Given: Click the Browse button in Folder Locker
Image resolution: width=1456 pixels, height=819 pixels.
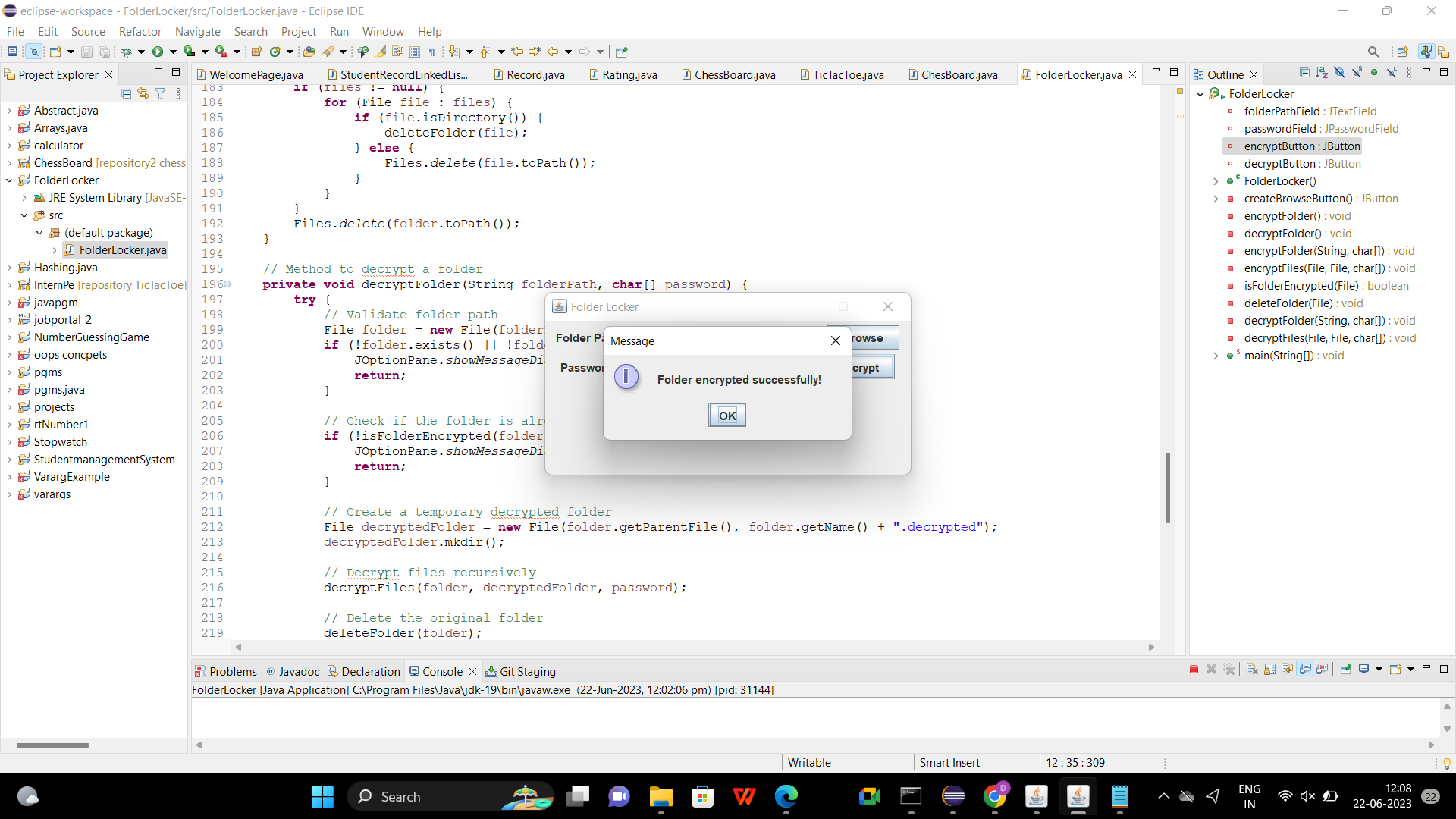Looking at the screenshot, I should coord(865,337).
